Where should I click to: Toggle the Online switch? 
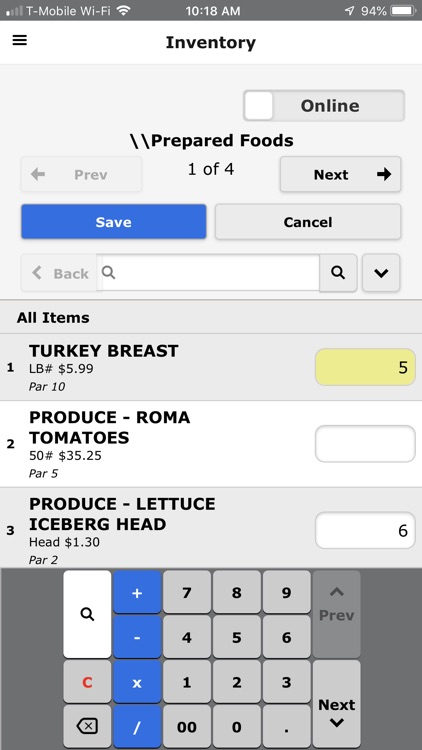point(324,105)
